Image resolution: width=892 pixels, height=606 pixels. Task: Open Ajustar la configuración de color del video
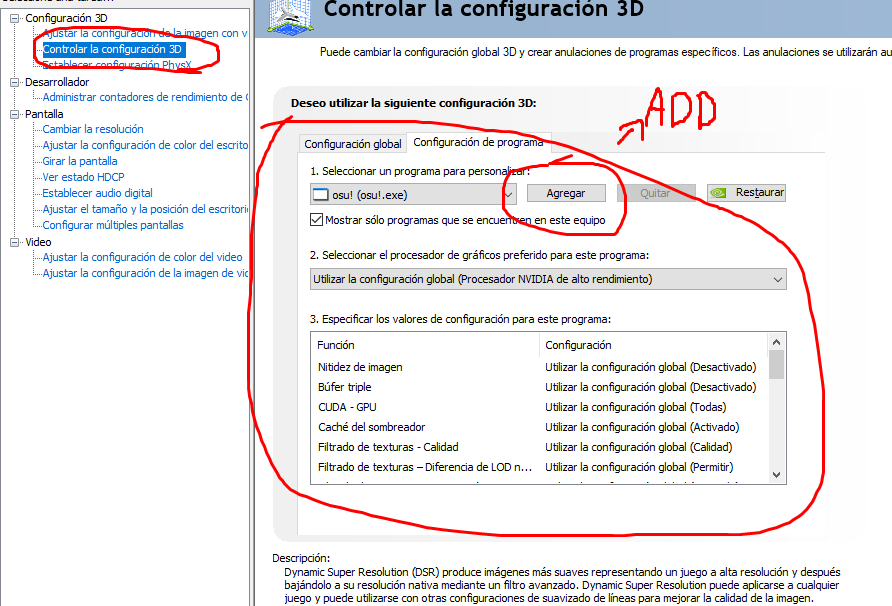[x=142, y=257]
